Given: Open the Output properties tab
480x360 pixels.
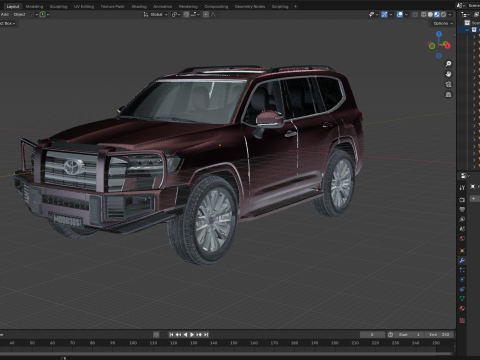Looking at the screenshot, I should [x=462, y=209].
